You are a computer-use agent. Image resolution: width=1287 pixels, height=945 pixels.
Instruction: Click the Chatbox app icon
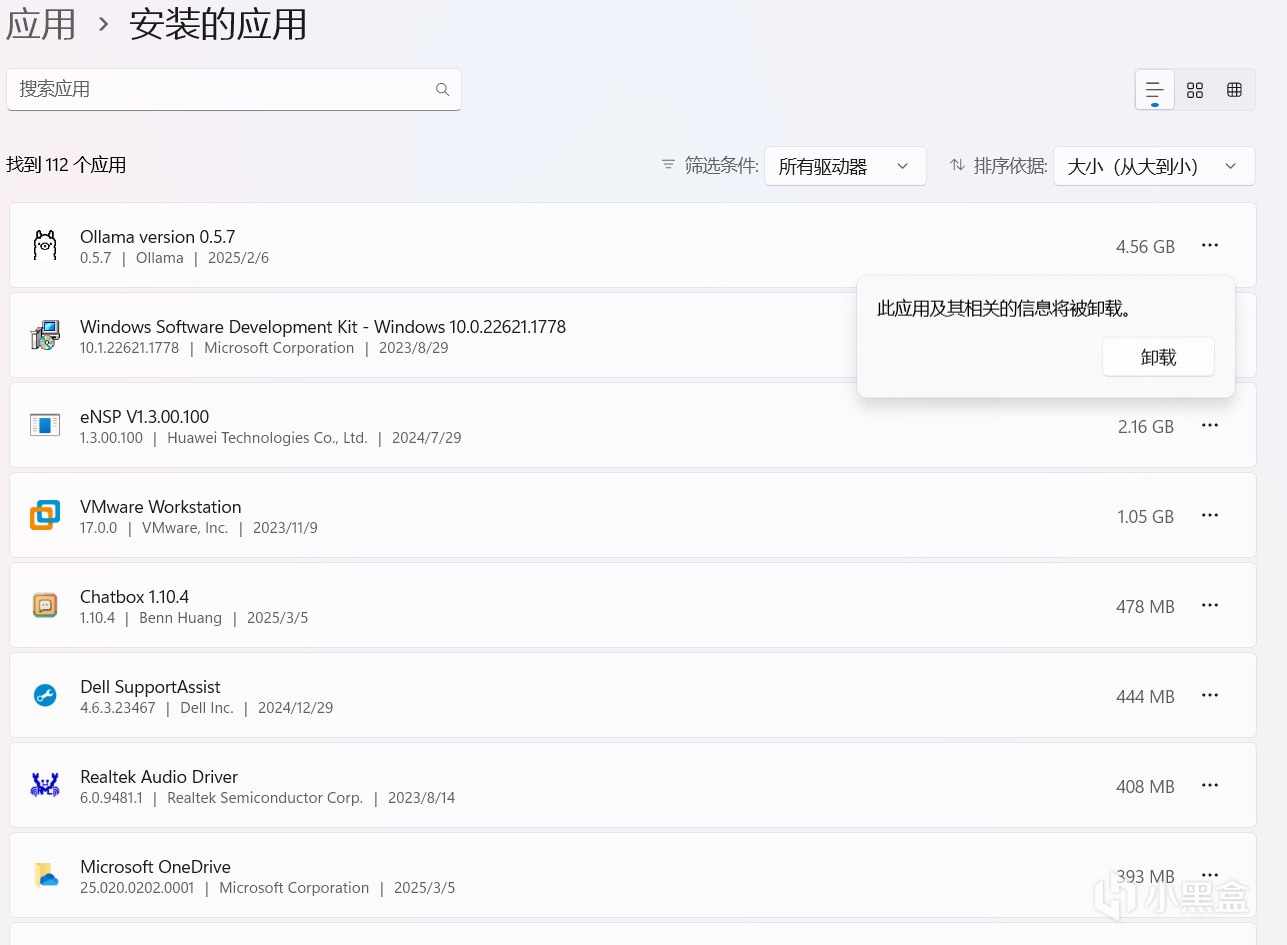click(45, 605)
